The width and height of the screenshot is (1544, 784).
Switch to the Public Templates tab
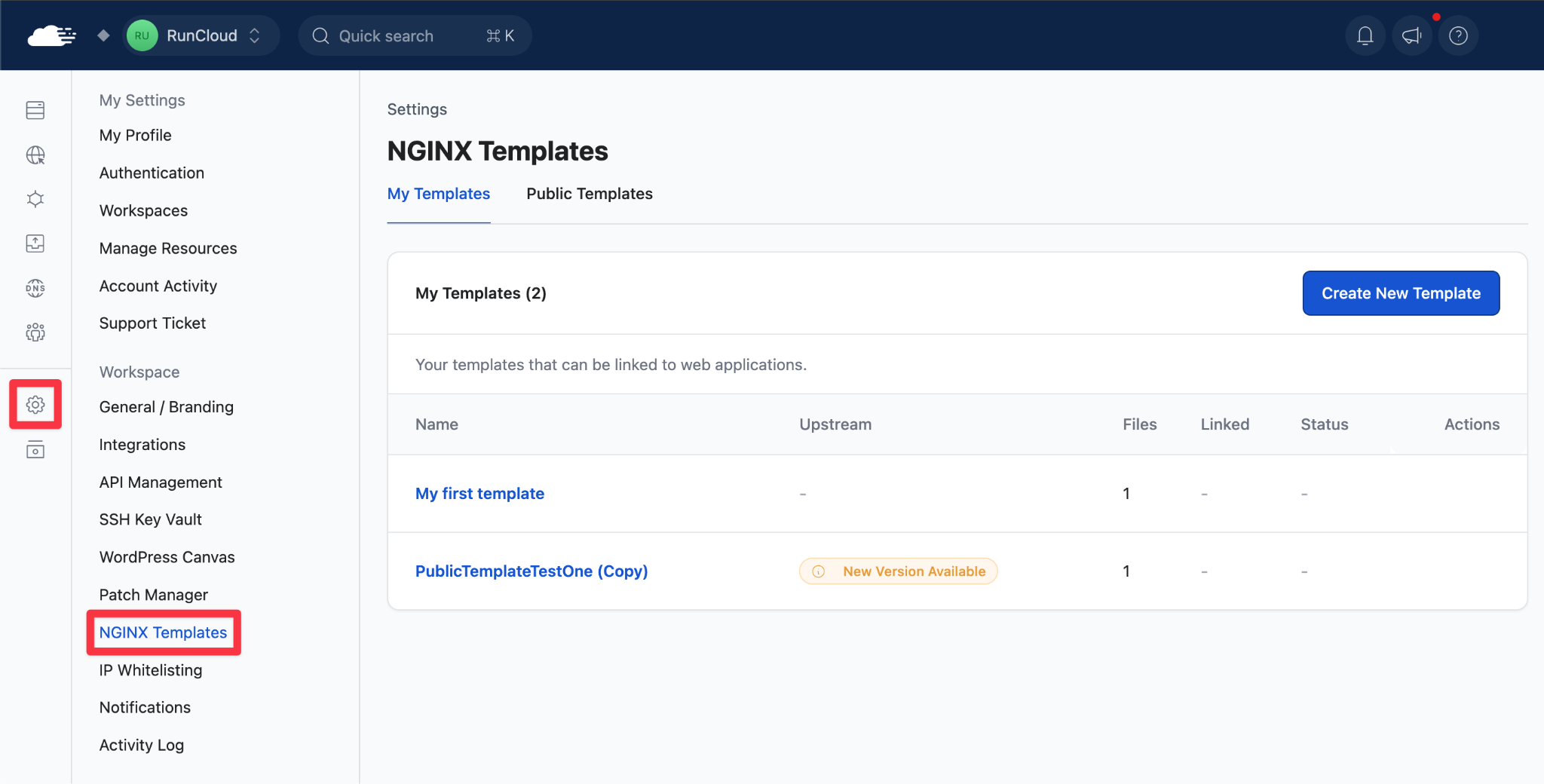pyautogui.click(x=590, y=194)
